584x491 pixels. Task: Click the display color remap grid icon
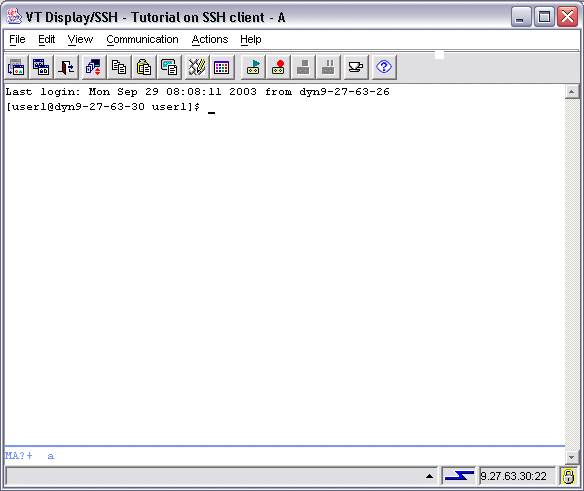pyautogui.click(x=222, y=67)
